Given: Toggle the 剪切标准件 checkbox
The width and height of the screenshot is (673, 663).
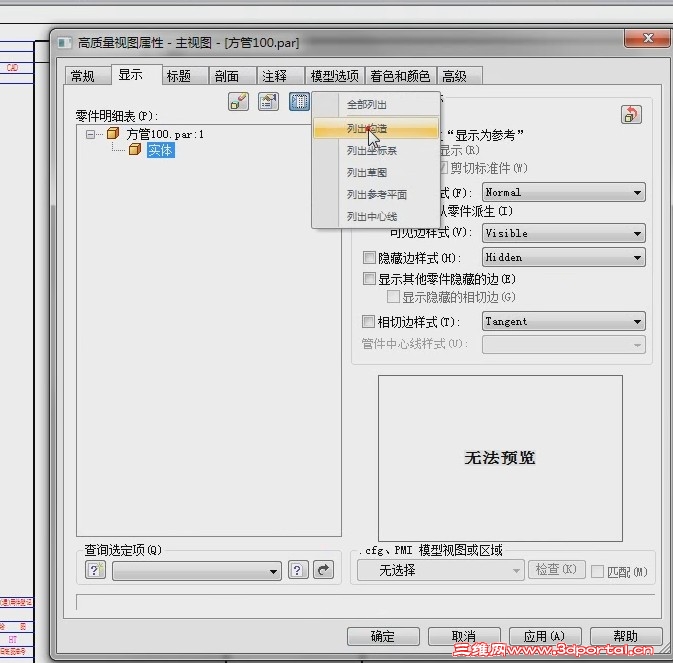Looking at the screenshot, I should click(444, 167).
